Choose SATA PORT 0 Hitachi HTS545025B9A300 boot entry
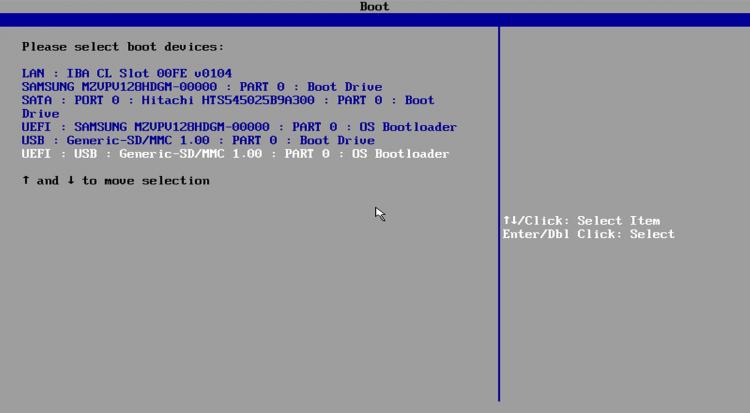The height and width of the screenshot is (413, 750). click(228, 107)
